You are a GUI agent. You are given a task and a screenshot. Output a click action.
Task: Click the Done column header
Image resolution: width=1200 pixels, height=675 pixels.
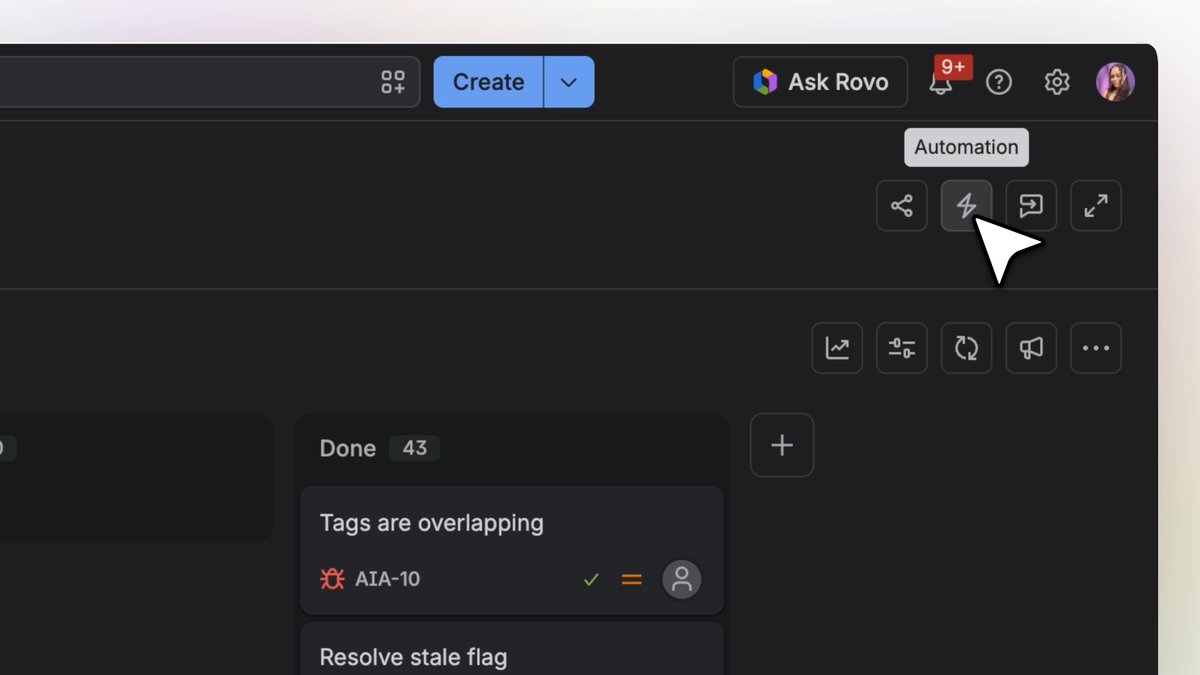click(347, 448)
